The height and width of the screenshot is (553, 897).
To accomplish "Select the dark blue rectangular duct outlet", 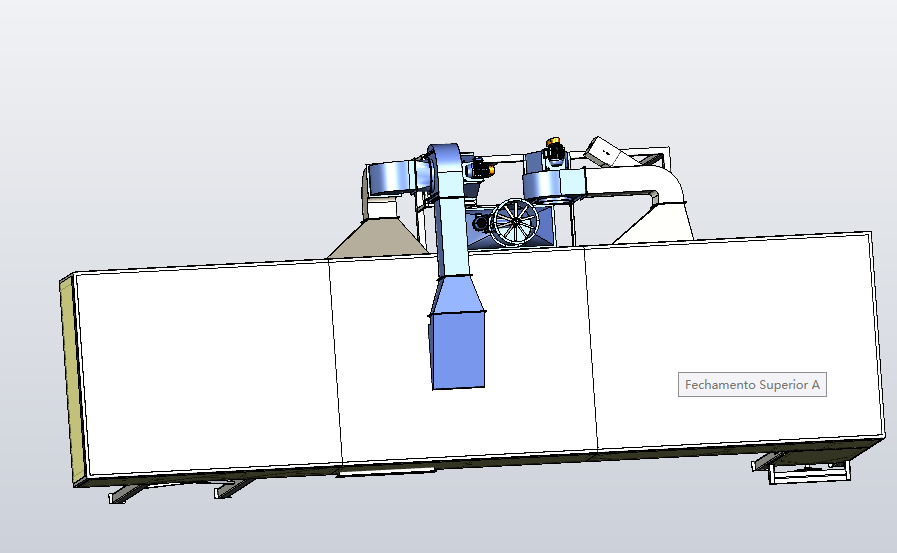I will [x=458, y=350].
